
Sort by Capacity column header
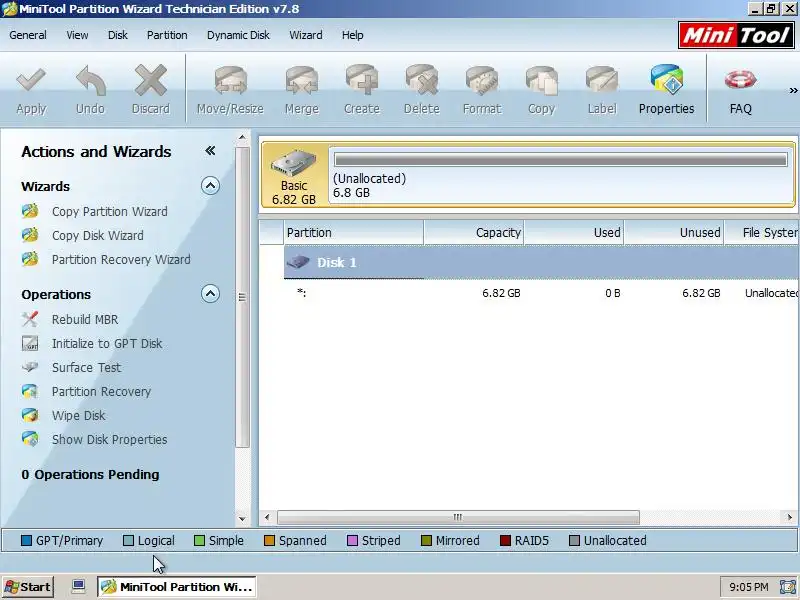click(x=474, y=233)
